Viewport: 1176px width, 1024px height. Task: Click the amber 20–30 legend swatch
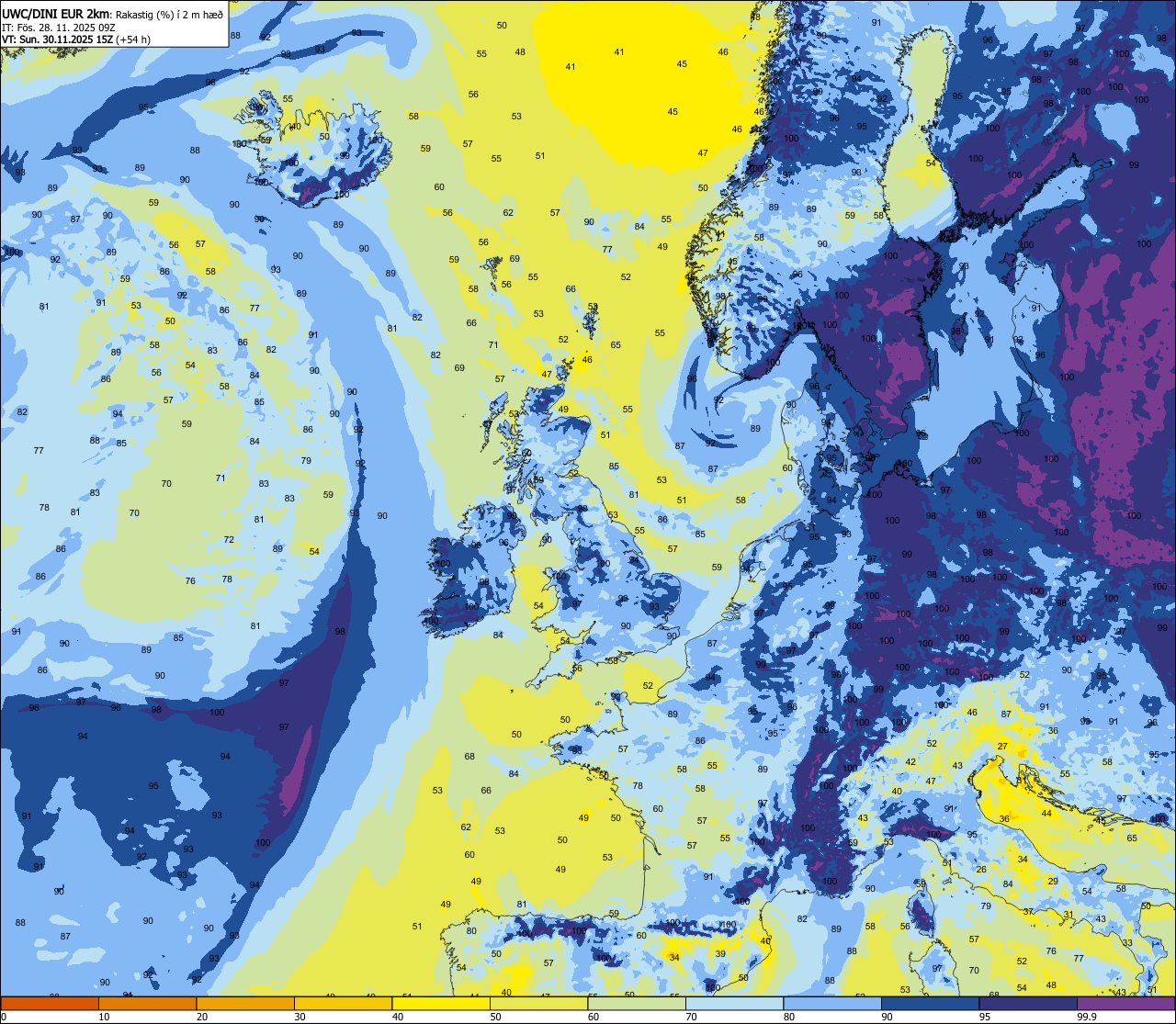click(x=245, y=1003)
